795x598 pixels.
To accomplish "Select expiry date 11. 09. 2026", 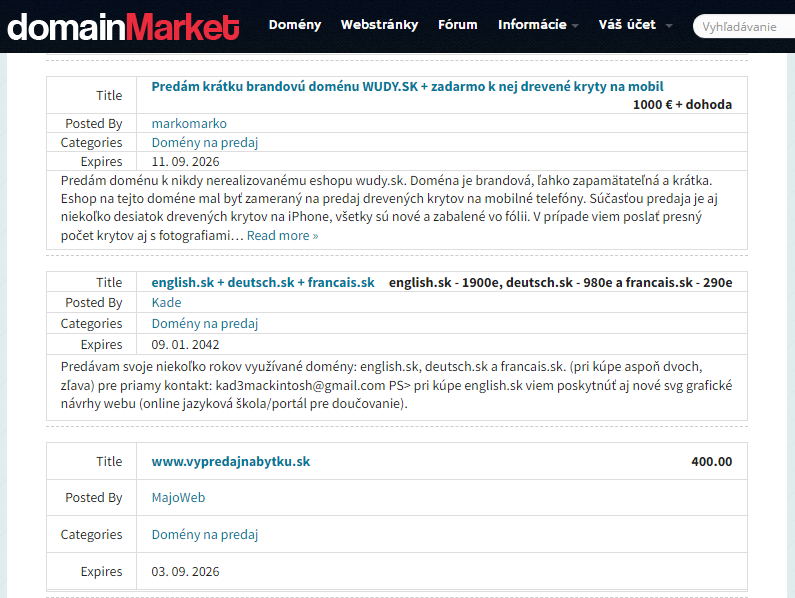I will coord(186,162).
